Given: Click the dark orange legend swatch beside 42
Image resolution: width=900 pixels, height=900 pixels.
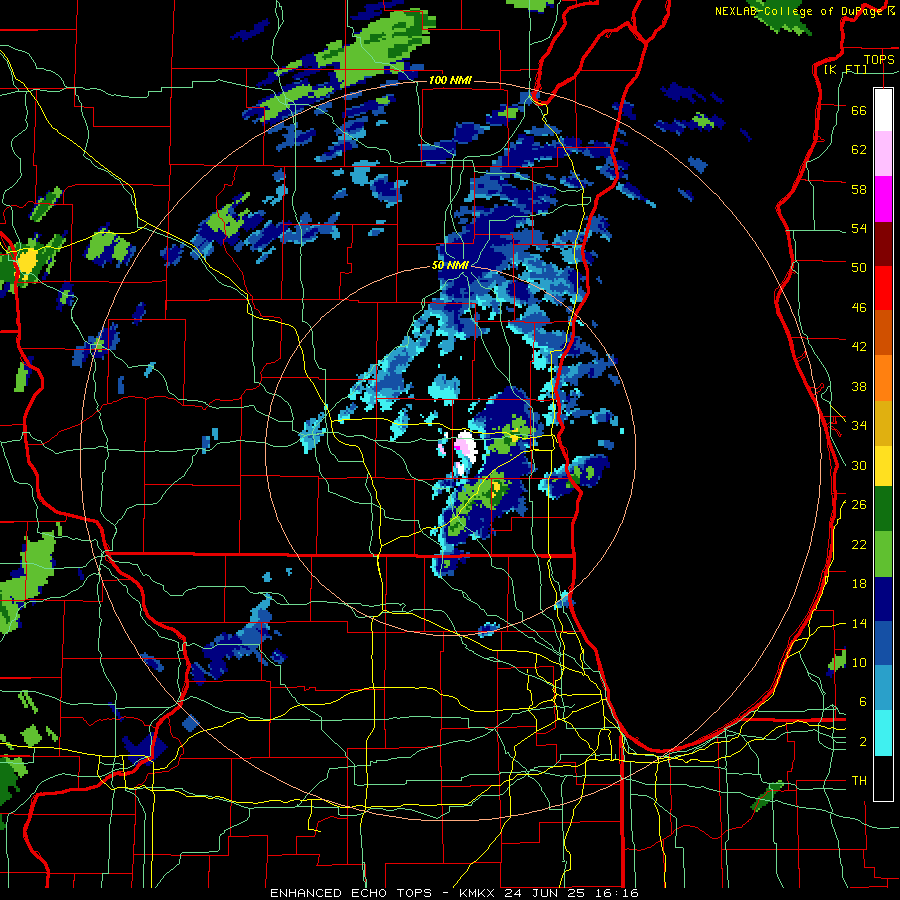Looking at the screenshot, I should [883, 332].
